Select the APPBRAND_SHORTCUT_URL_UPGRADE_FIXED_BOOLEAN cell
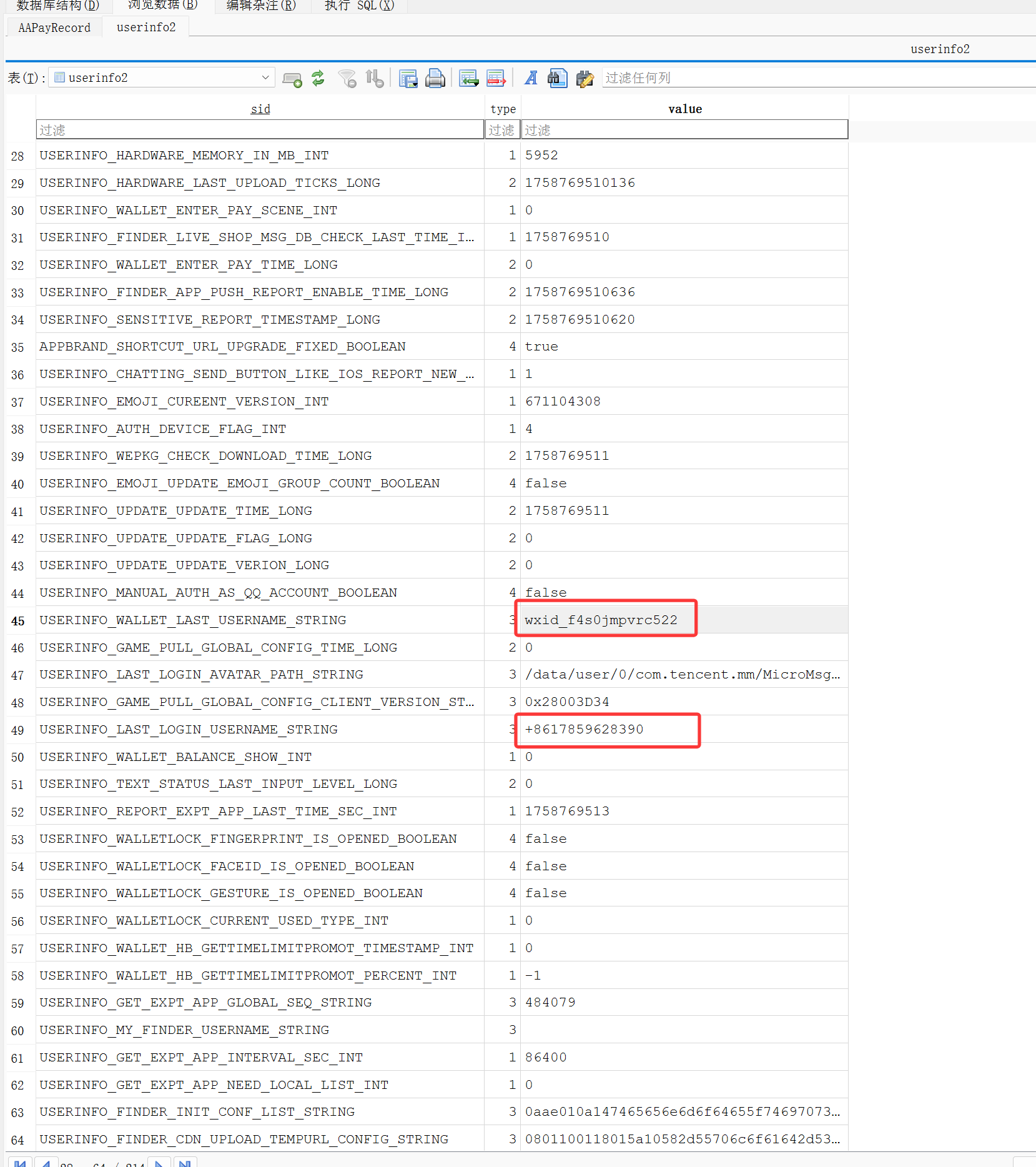Viewport: 1036px width, 1167px height. [x=260, y=346]
